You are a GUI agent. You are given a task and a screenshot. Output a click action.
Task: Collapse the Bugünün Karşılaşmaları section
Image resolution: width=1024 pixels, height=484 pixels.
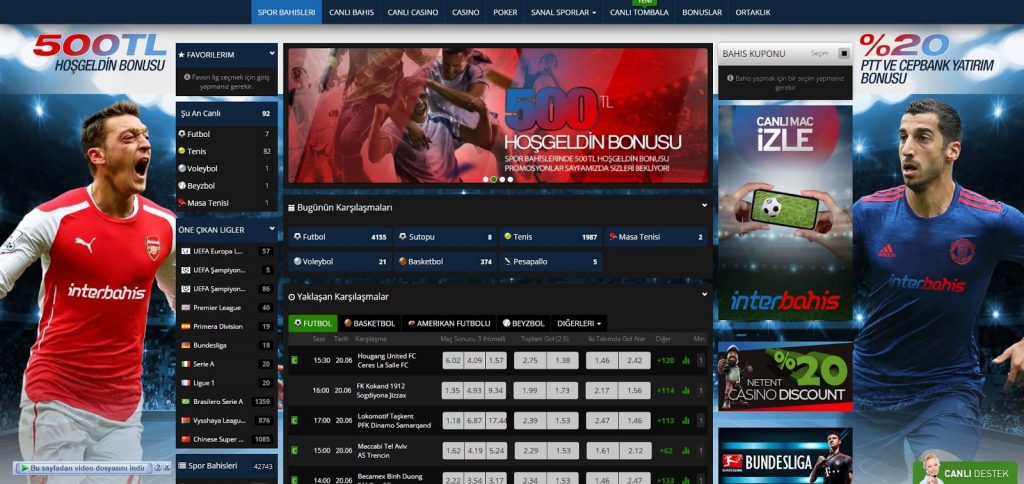pos(704,206)
